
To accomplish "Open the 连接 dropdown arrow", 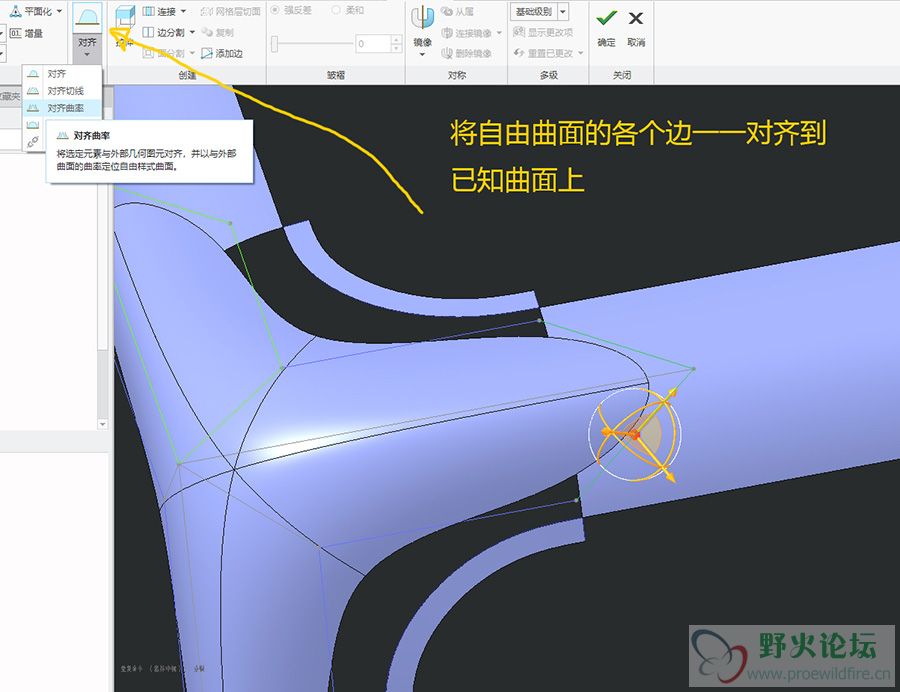I will (x=184, y=11).
